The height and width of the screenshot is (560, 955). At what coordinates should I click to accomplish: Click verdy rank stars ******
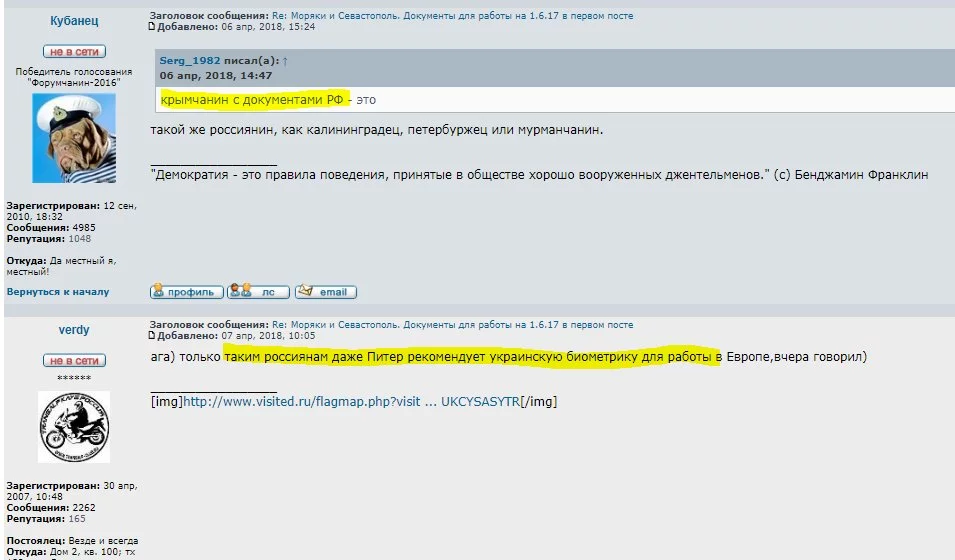click(x=74, y=378)
